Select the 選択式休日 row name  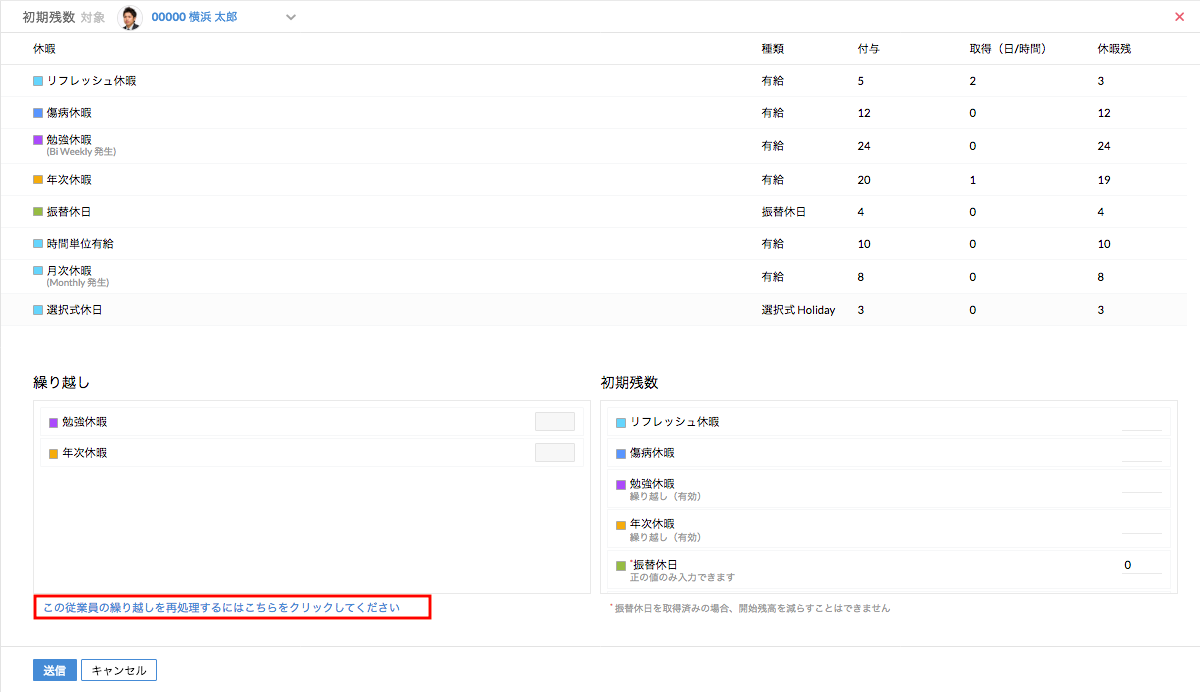pyautogui.click(x=75, y=310)
